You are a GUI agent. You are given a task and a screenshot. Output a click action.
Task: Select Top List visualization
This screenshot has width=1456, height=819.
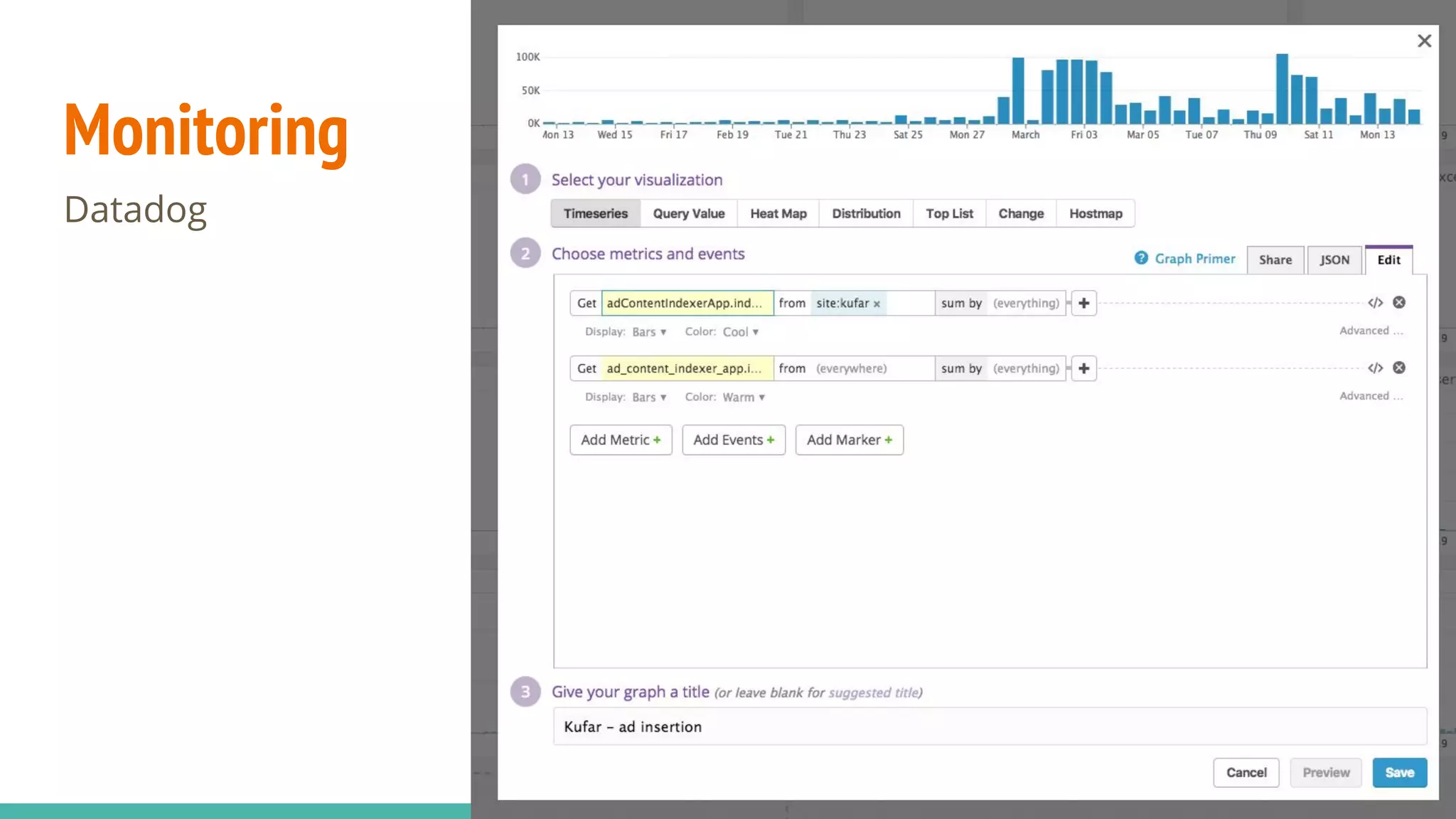[949, 214]
